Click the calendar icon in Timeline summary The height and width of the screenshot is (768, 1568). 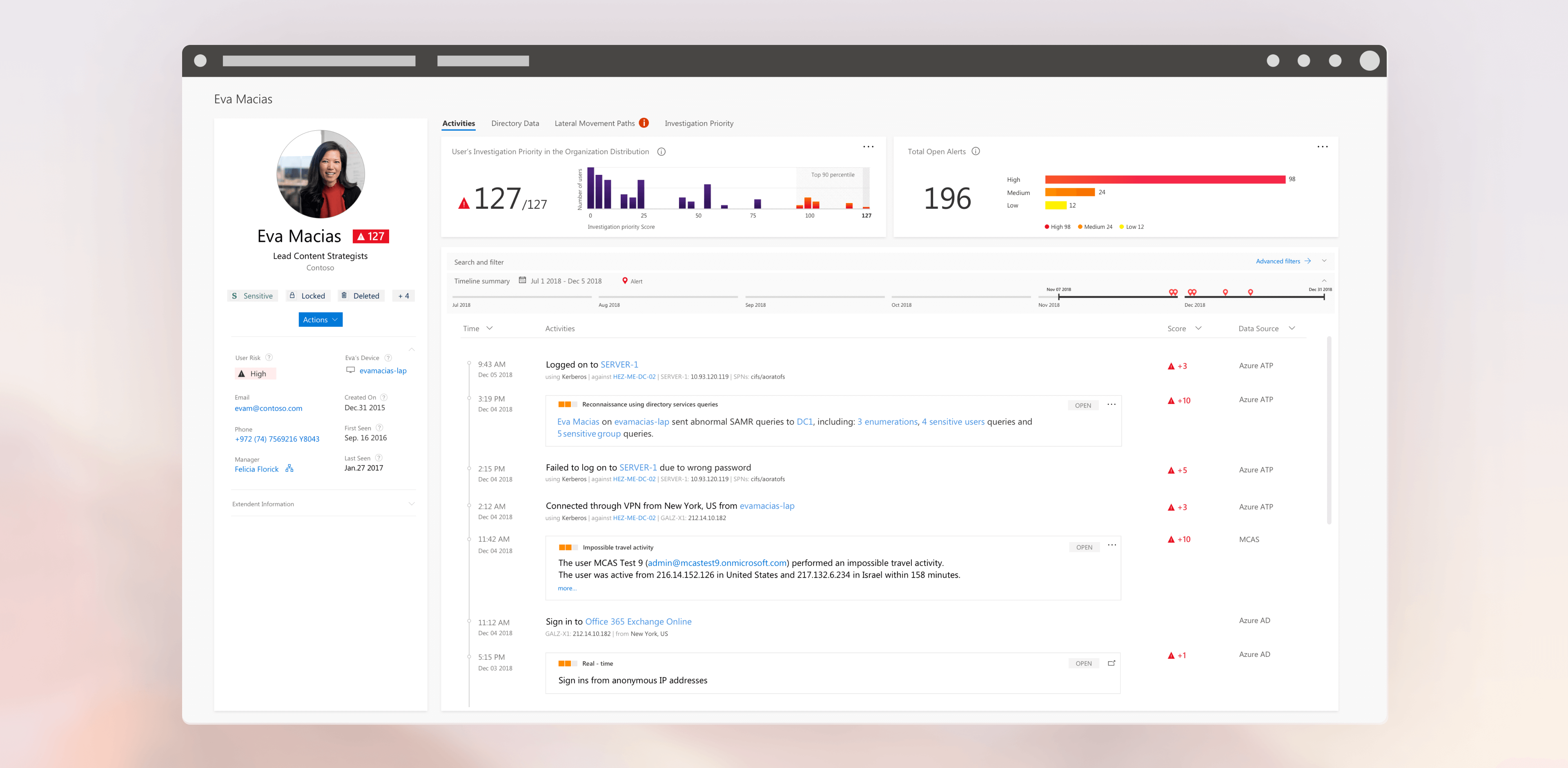tap(522, 280)
